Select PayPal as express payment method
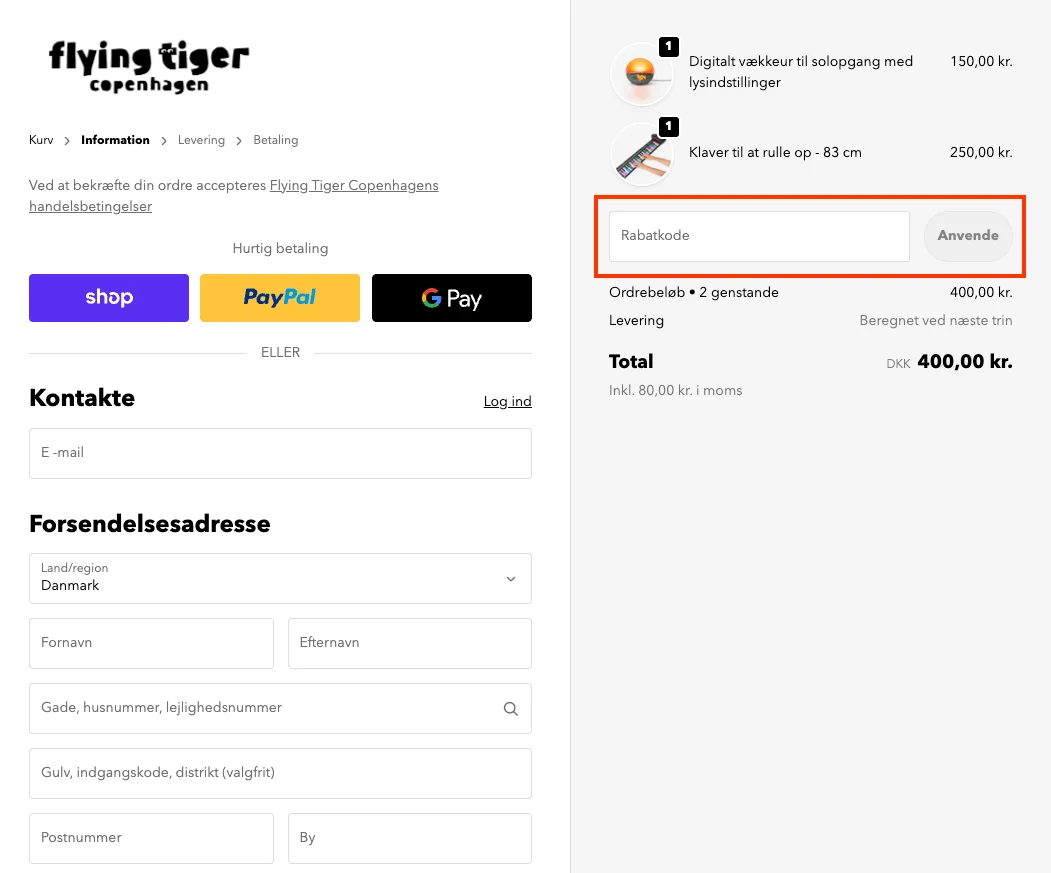The height and width of the screenshot is (873, 1051). [280, 297]
